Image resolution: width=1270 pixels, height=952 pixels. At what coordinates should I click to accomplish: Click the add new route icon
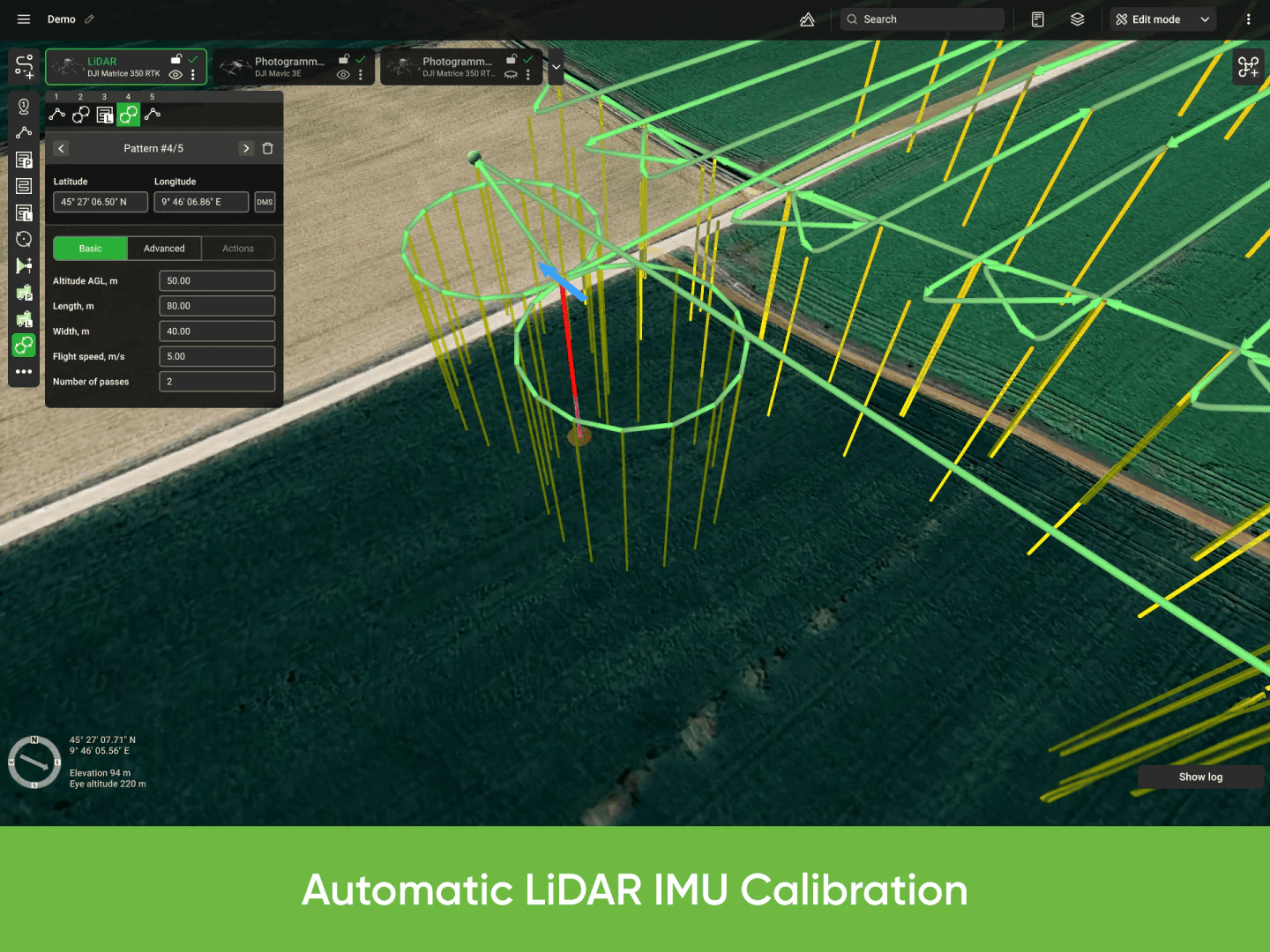24,66
